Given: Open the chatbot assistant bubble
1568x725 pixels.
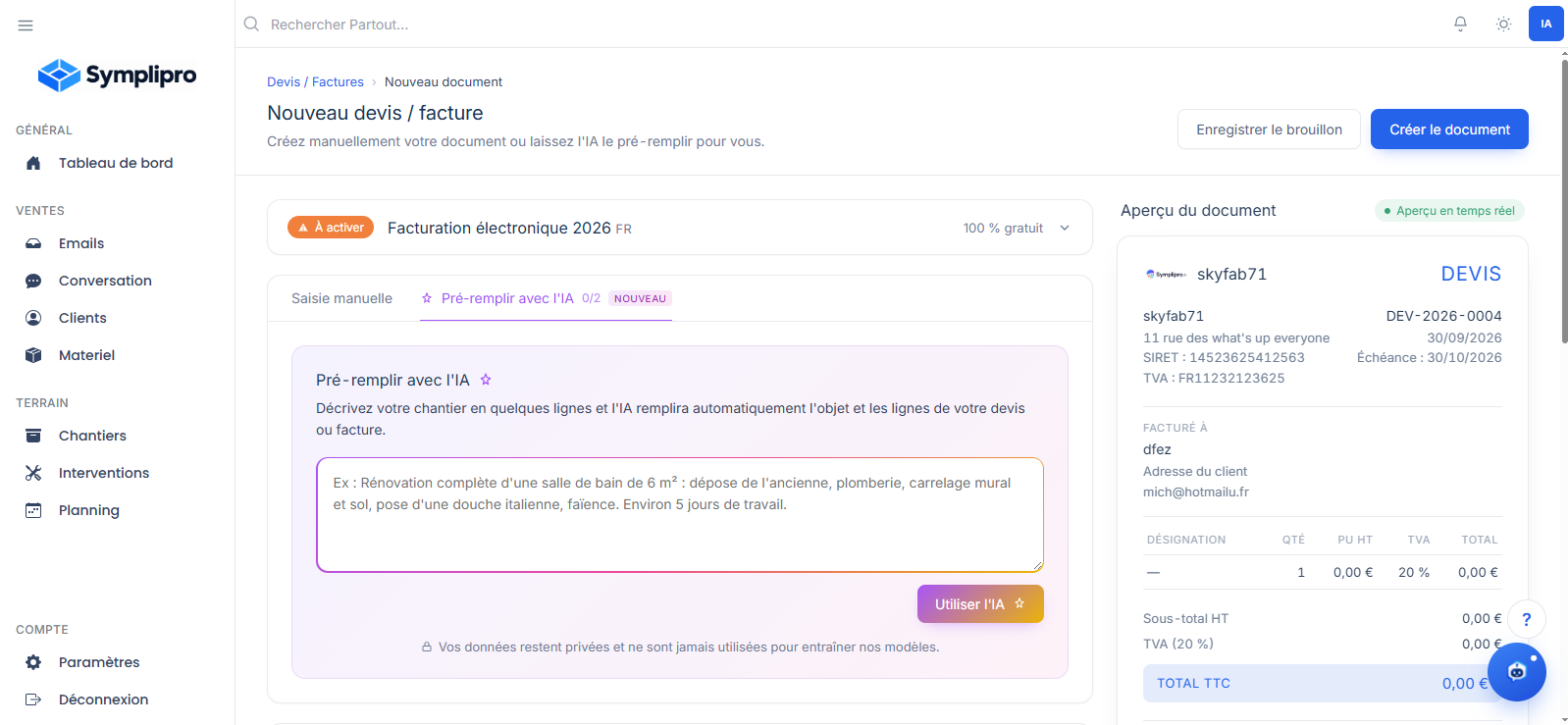Looking at the screenshot, I should [1517, 672].
